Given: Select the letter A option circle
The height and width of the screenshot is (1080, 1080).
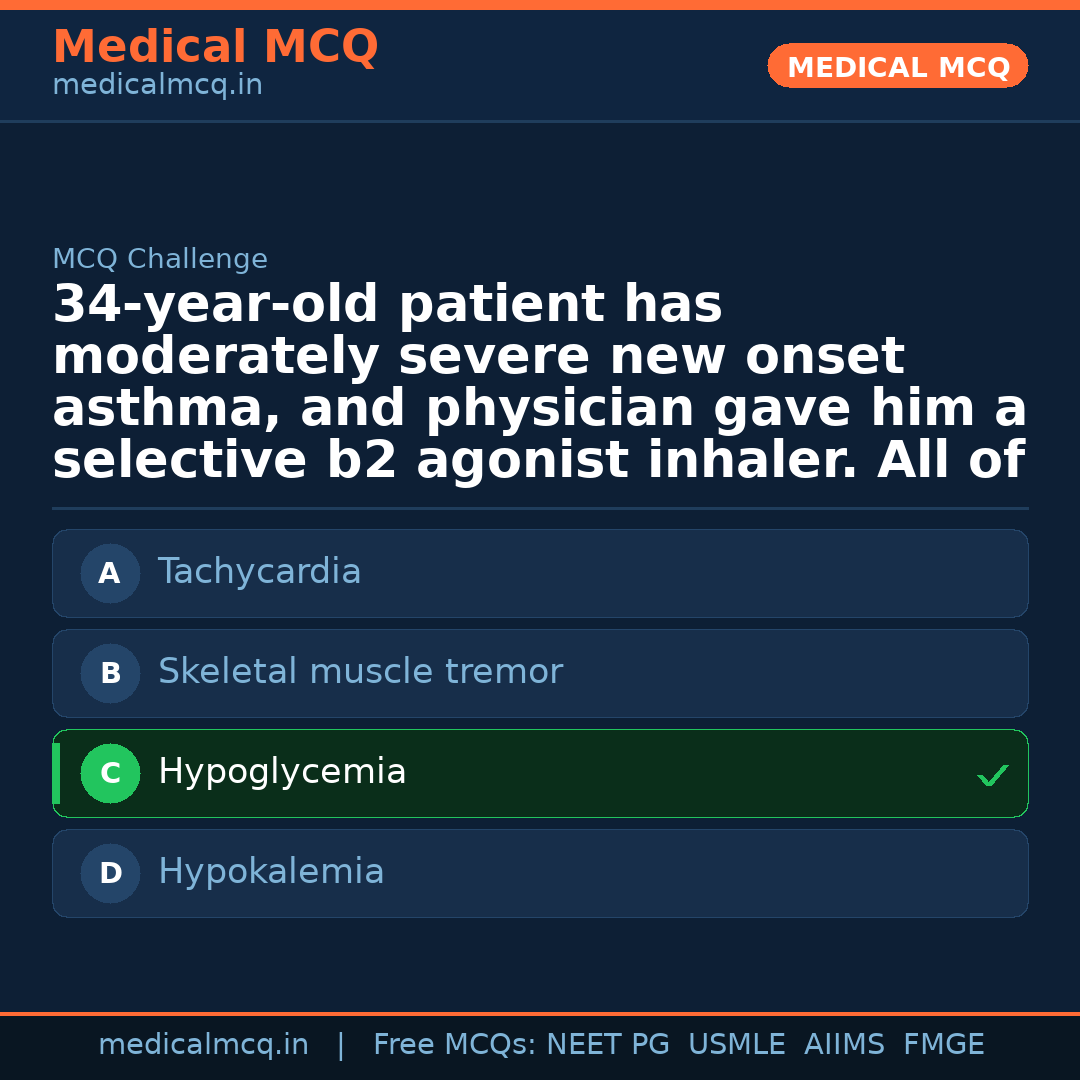Looking at the screenshot, I should point(110,574).
